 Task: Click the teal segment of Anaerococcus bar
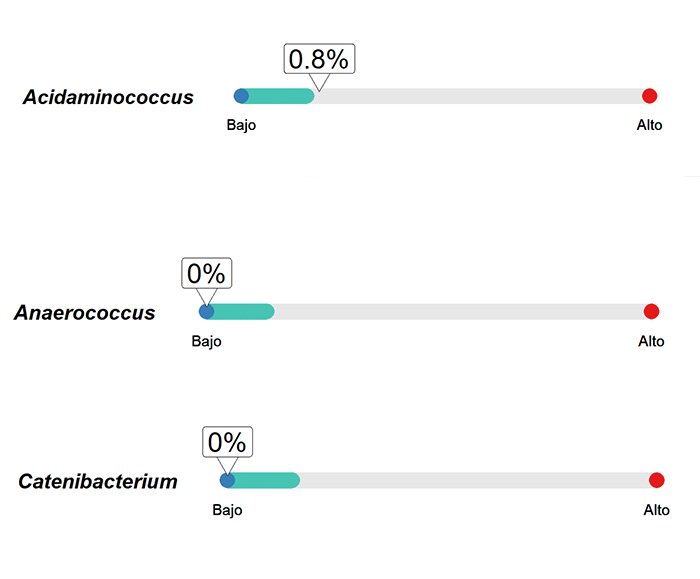coord(244,312)
